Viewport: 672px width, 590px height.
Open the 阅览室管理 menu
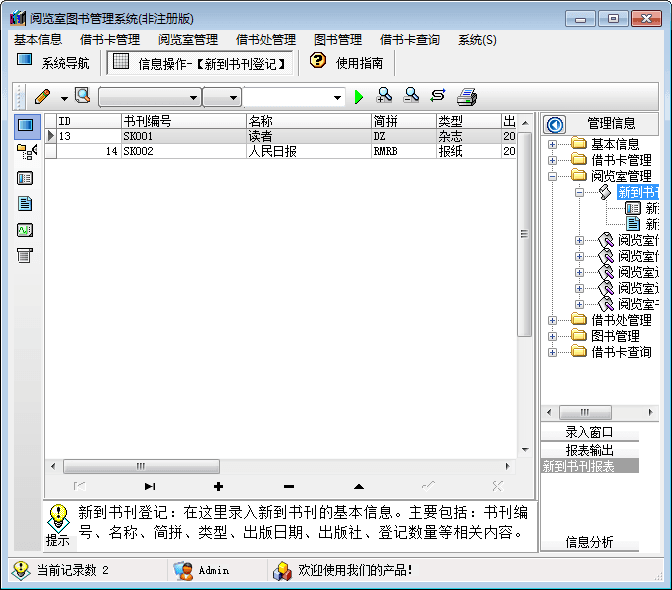tap(188, 39)
